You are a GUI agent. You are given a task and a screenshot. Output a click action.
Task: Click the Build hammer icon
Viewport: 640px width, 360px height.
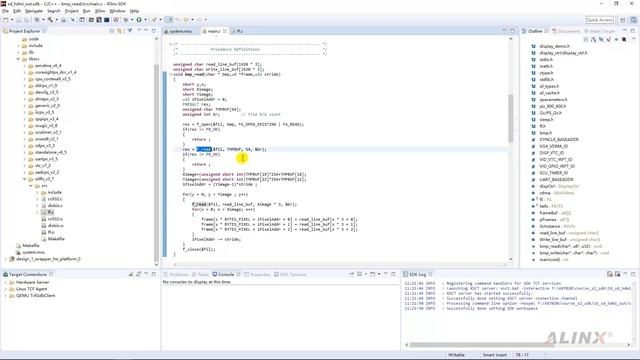pyautogui.click(x=50, y=20)
